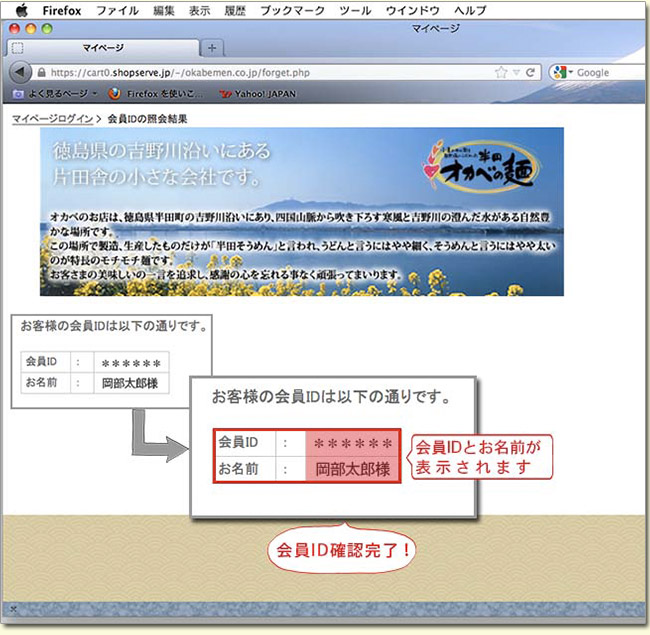Click the browser back arrow button
The width and height of the screenshot is (650, 635).
click(19, 72)
